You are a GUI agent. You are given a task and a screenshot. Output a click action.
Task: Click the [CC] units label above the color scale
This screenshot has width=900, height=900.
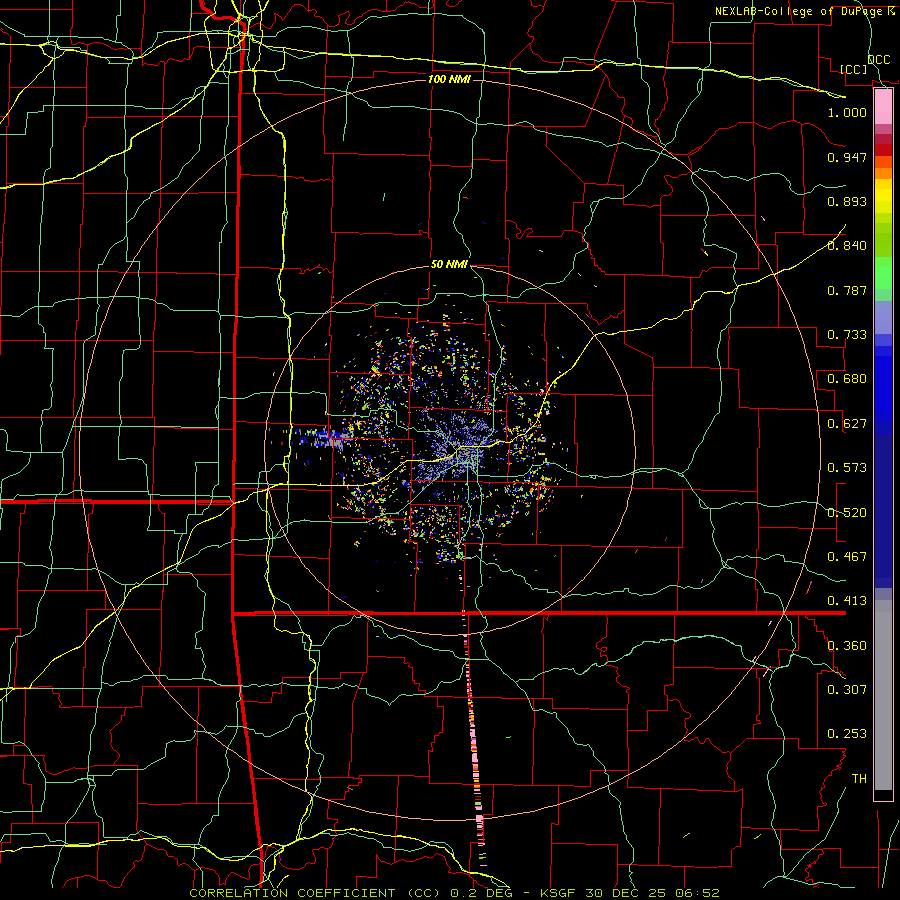pyautogui.click(x=854, y=69)
